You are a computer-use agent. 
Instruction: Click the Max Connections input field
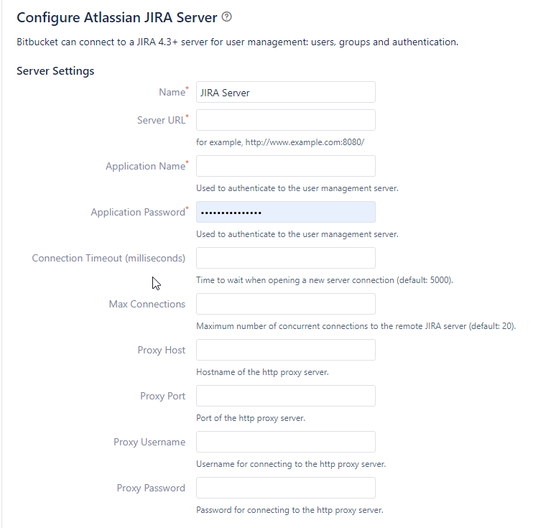286,304
